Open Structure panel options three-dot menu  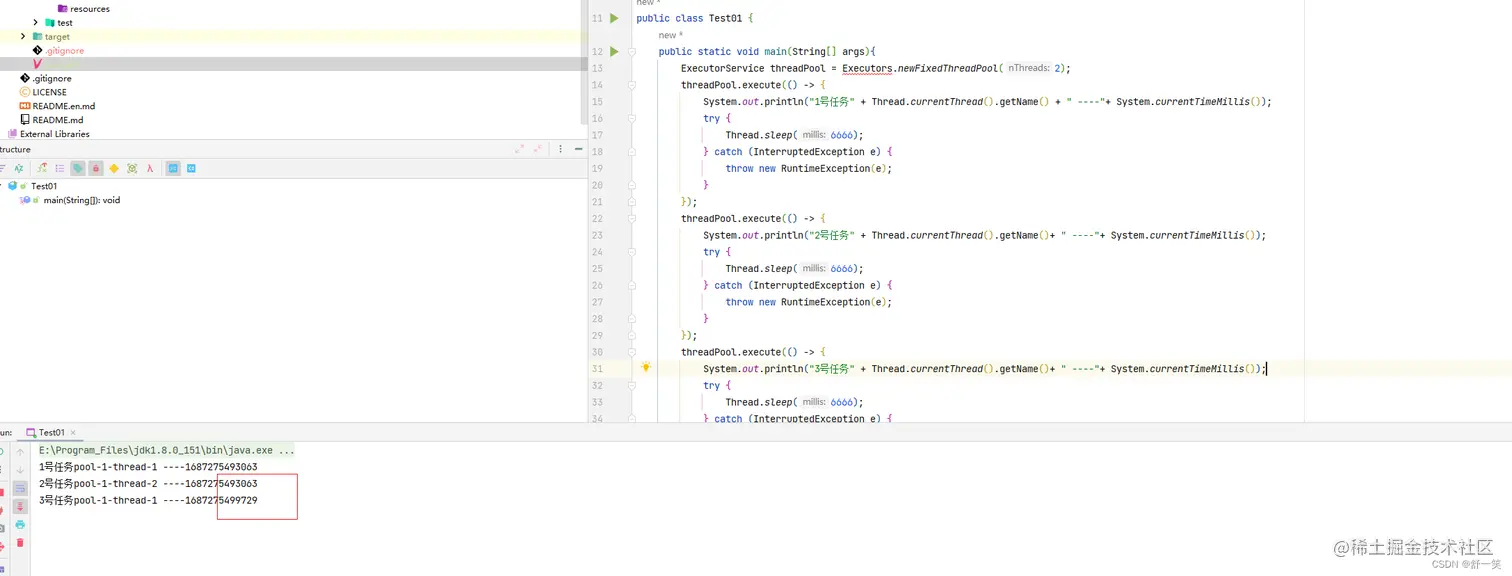[x=561, y=149]
